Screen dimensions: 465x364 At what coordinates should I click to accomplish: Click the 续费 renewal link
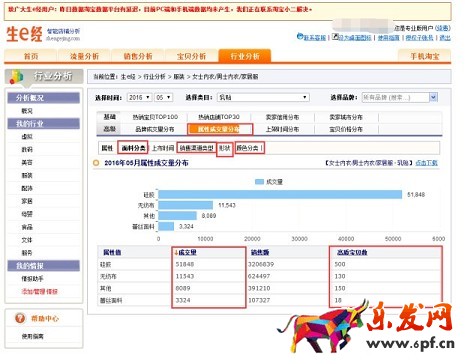[x=443, y=28]
